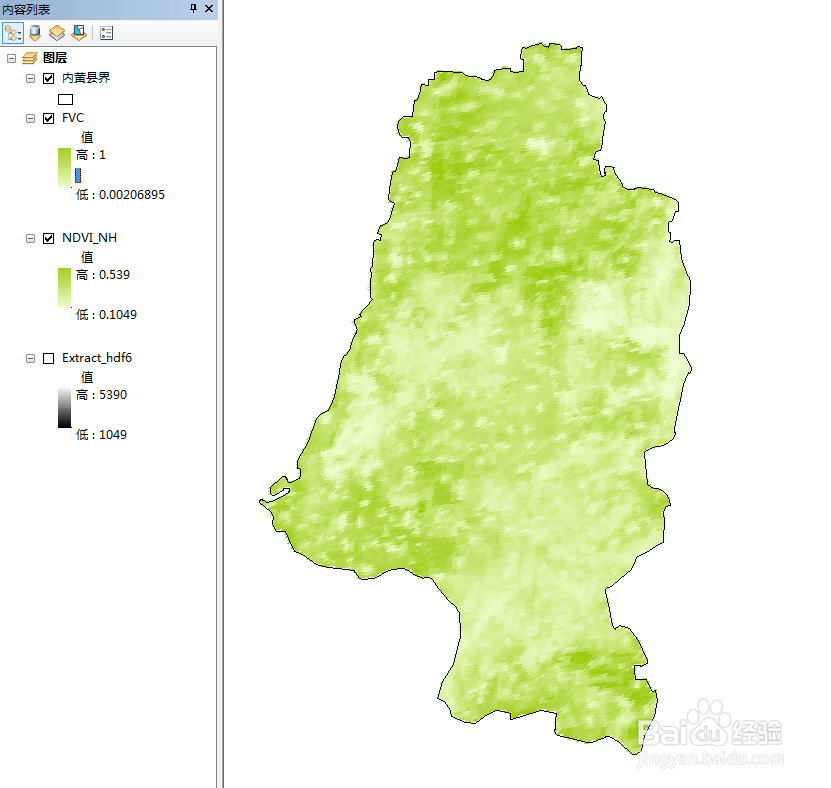This screenshot has height=788, width=831.
Task: Click the 值 heading under FVC
Action: (87, 137)
